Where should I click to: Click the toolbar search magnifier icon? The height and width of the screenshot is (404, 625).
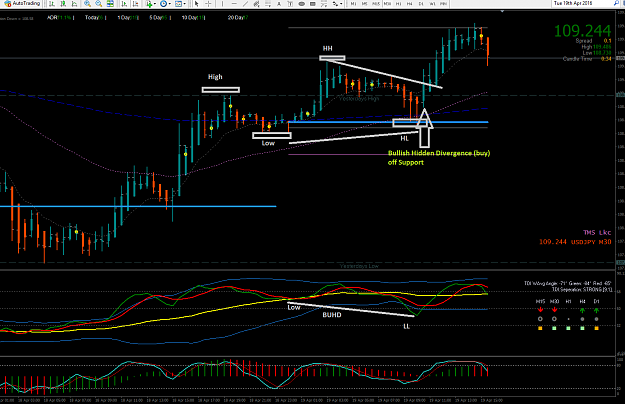617,3
